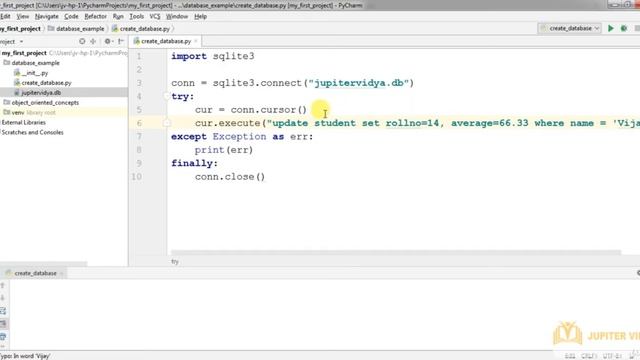The image size is (640, 360).
Task: Start debugging with the green bug icon
Action: [x=624, y=28]
